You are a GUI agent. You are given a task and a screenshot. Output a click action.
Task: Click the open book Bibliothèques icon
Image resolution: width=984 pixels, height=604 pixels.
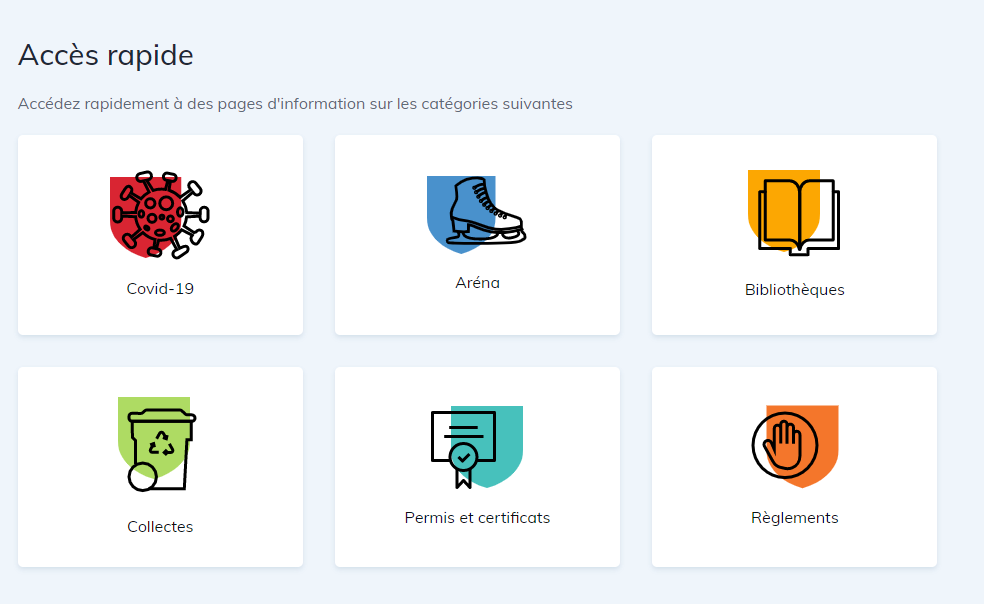(794, 213)
